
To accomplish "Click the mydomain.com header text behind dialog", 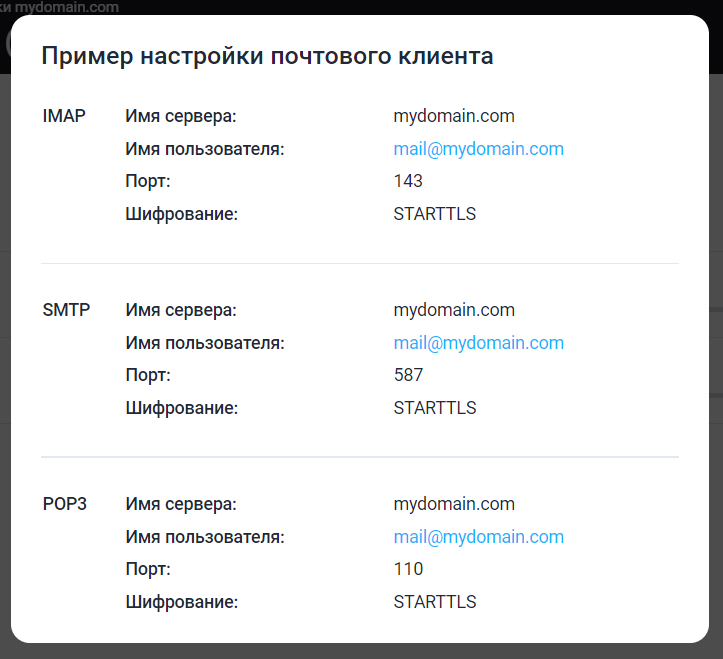I will (x=66, y=7).
